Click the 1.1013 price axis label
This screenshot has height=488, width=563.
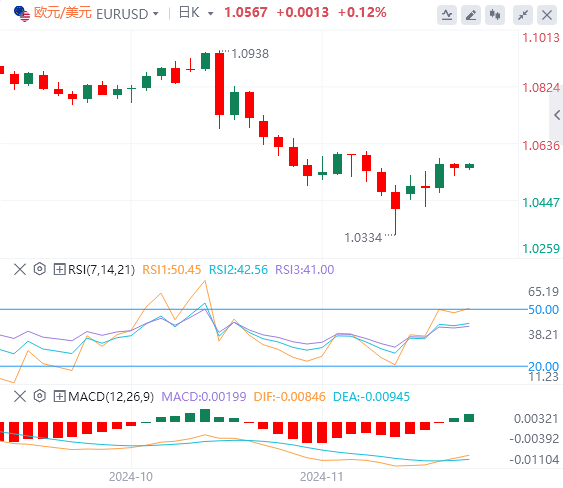point(541,38)
